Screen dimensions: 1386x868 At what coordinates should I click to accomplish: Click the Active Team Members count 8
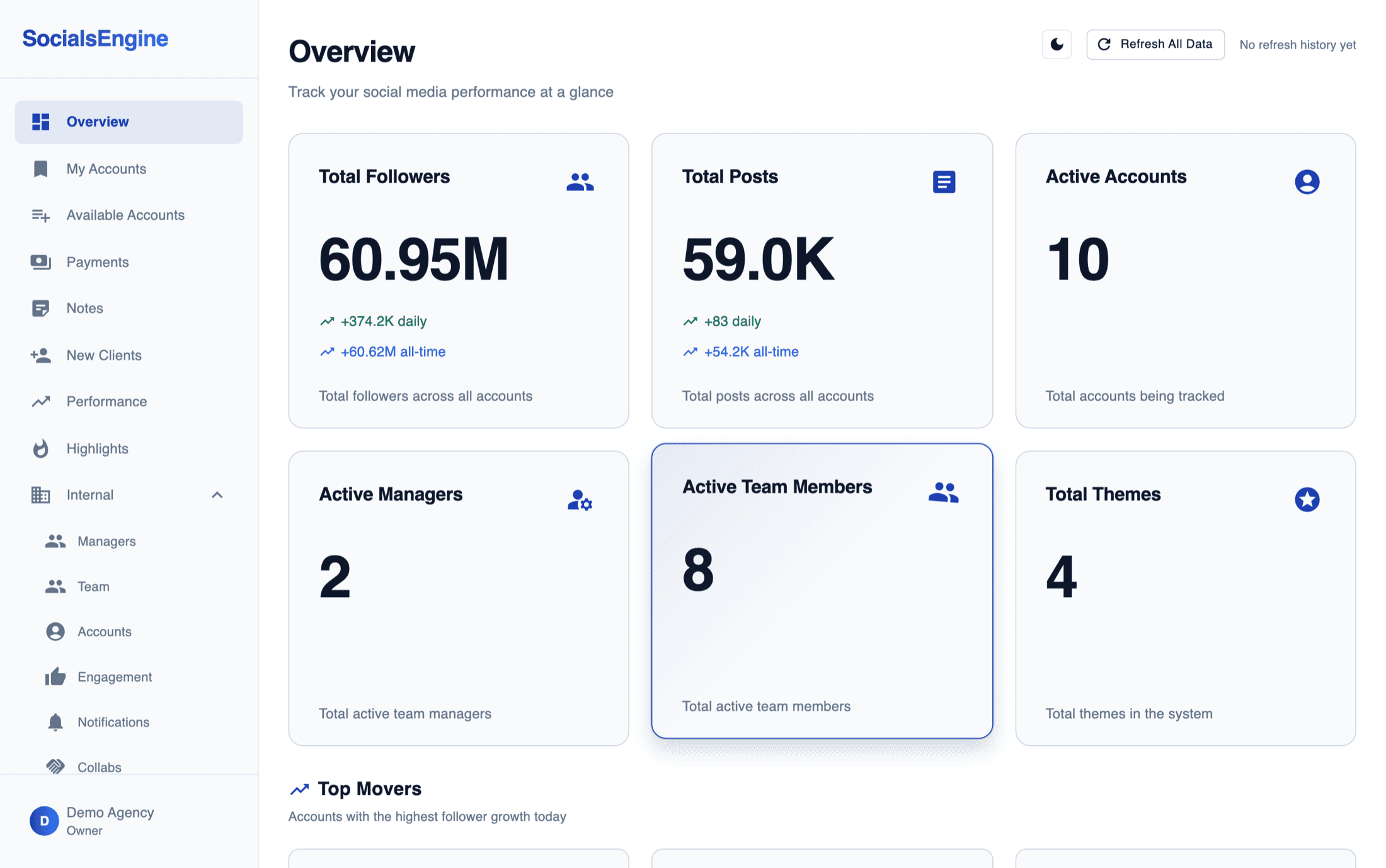698,569
